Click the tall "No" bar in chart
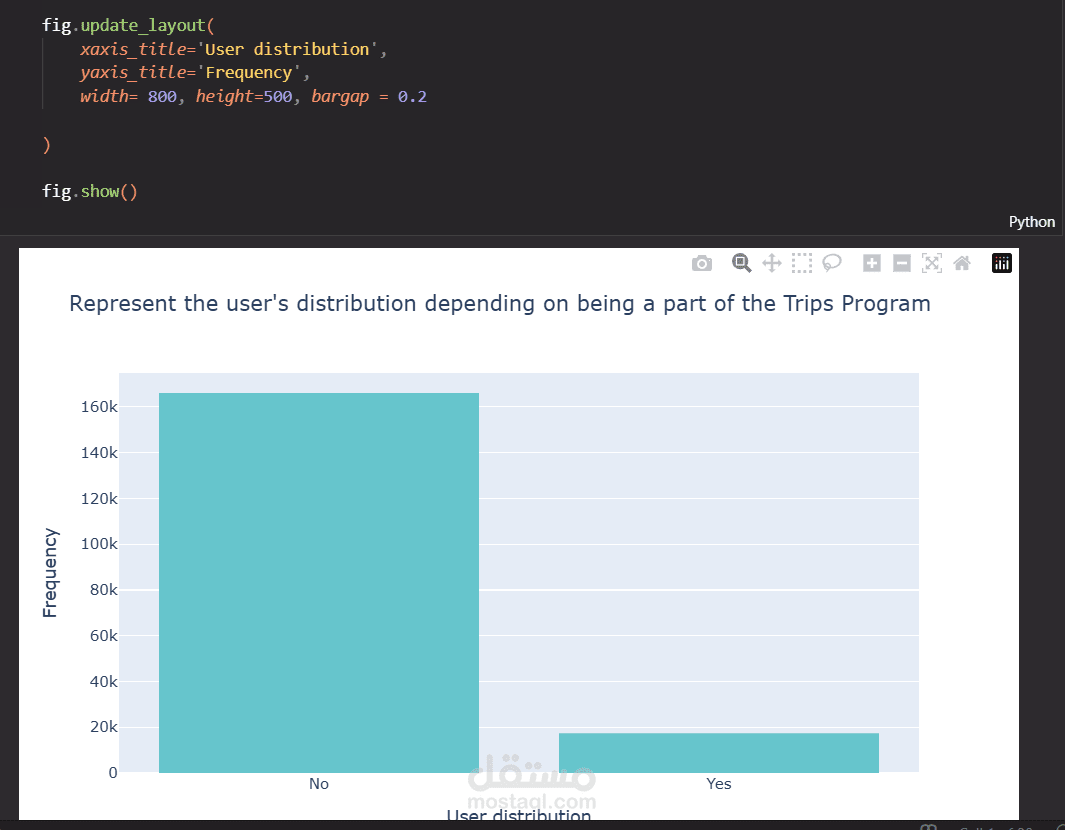The height and width of the screenshot is (830, 1065). tap(319, 582)
